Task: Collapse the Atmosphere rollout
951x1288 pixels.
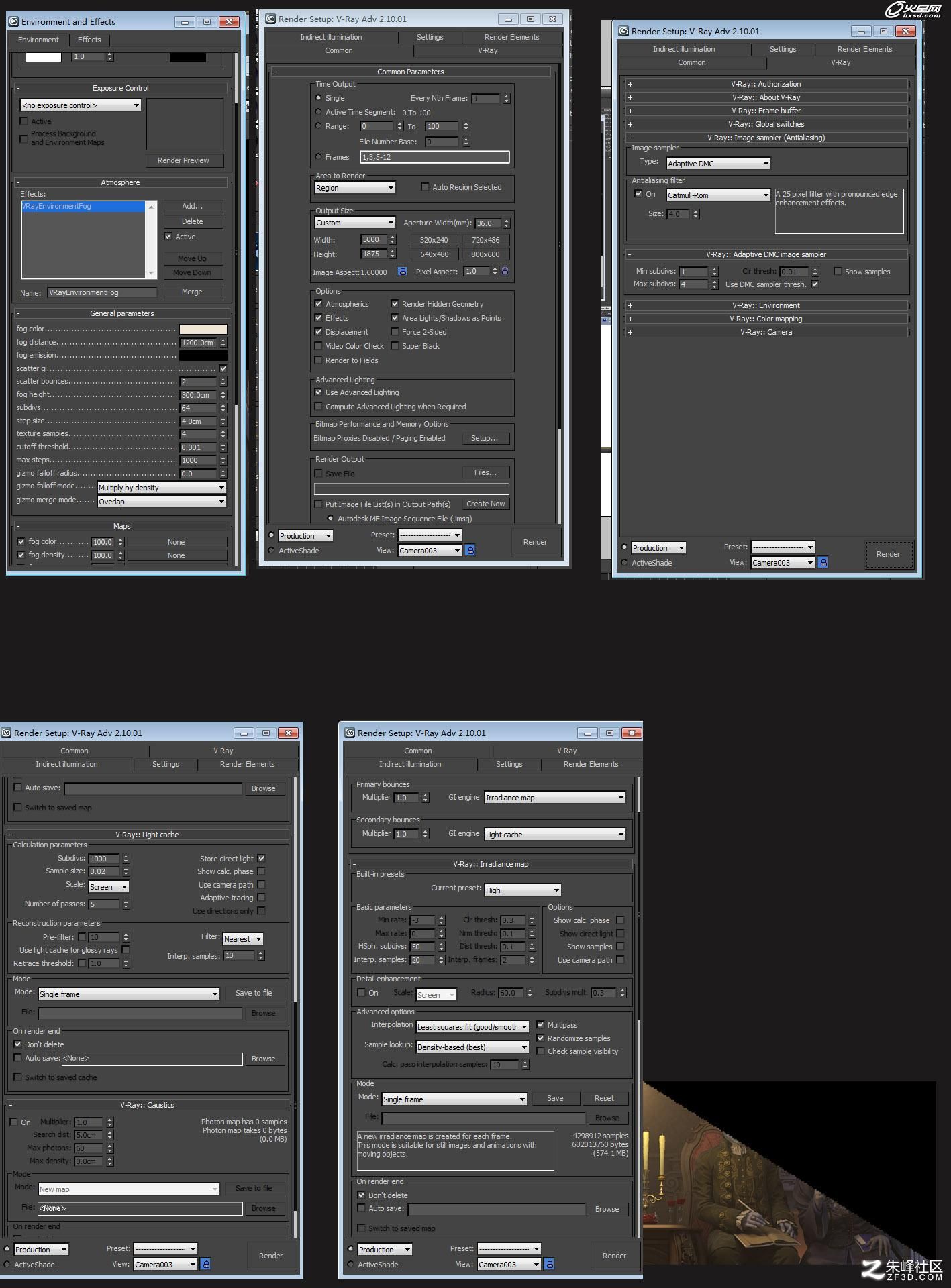Action: pyautogui.click(x=121, y=182)
